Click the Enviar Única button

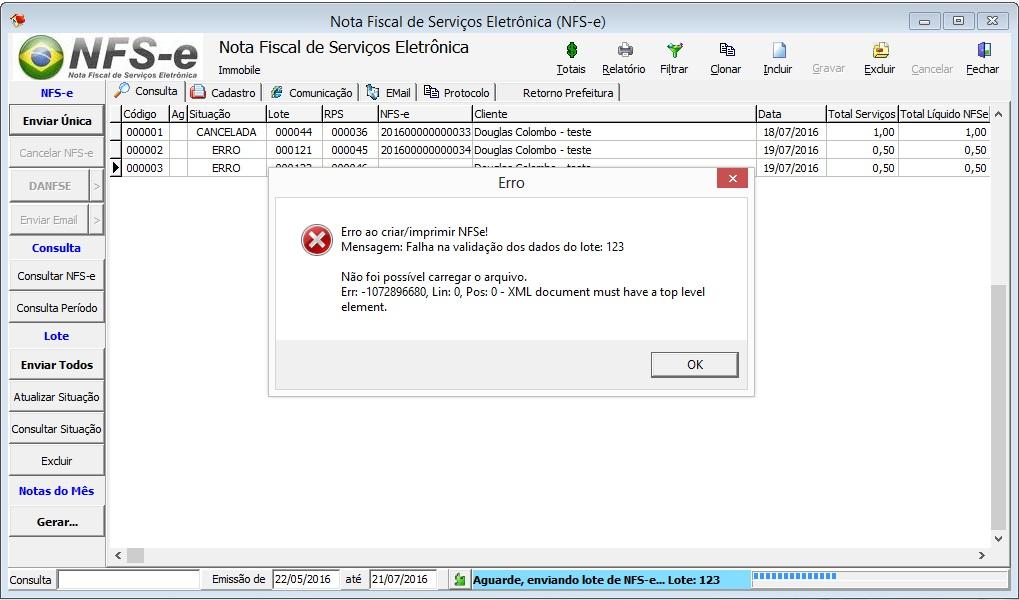[57, 121]
